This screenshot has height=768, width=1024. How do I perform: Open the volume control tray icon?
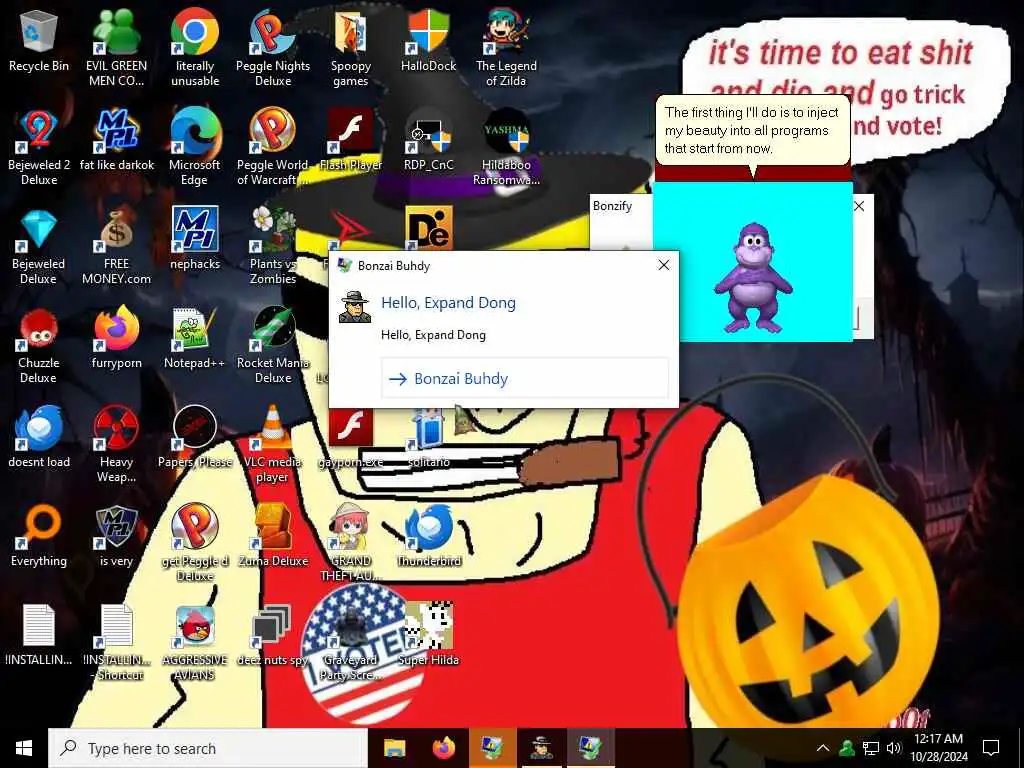coord(893,748)
